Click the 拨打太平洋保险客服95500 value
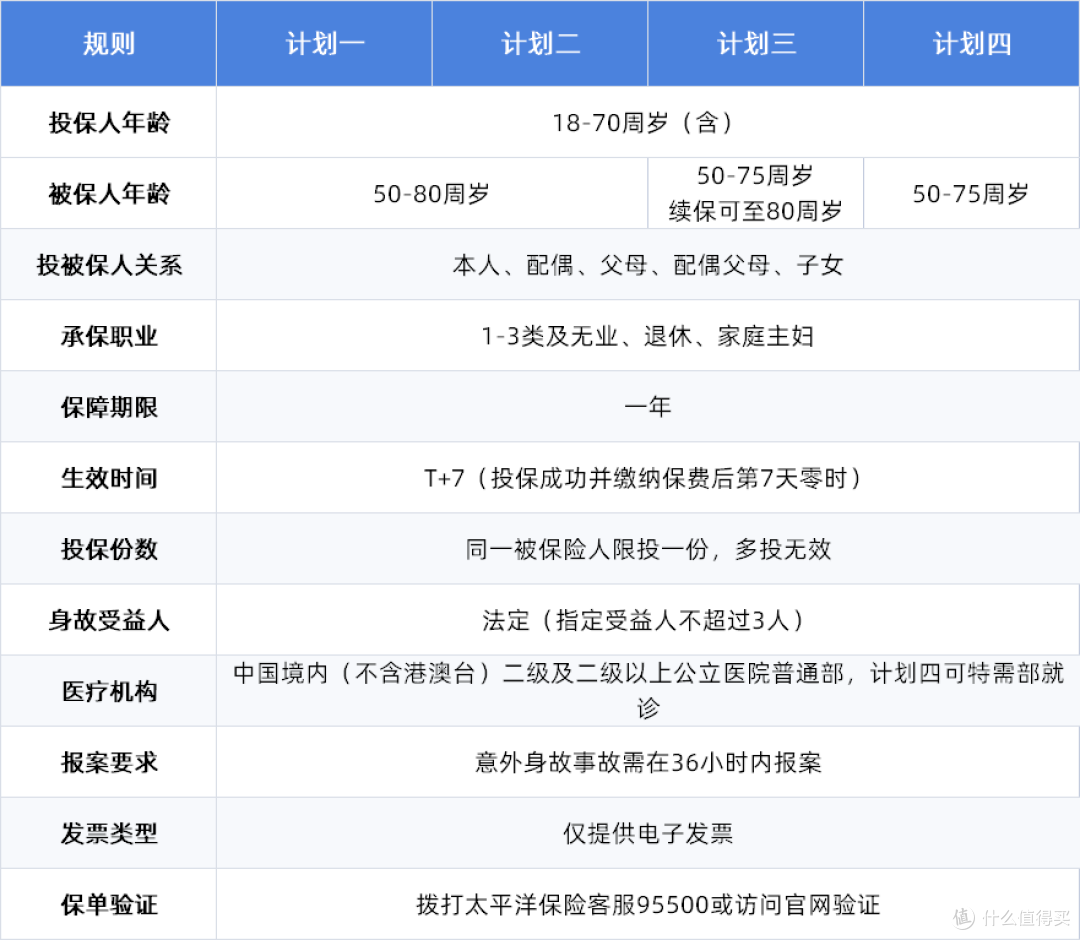This screenshot has height=940, width=1080. tap(647, 905)
